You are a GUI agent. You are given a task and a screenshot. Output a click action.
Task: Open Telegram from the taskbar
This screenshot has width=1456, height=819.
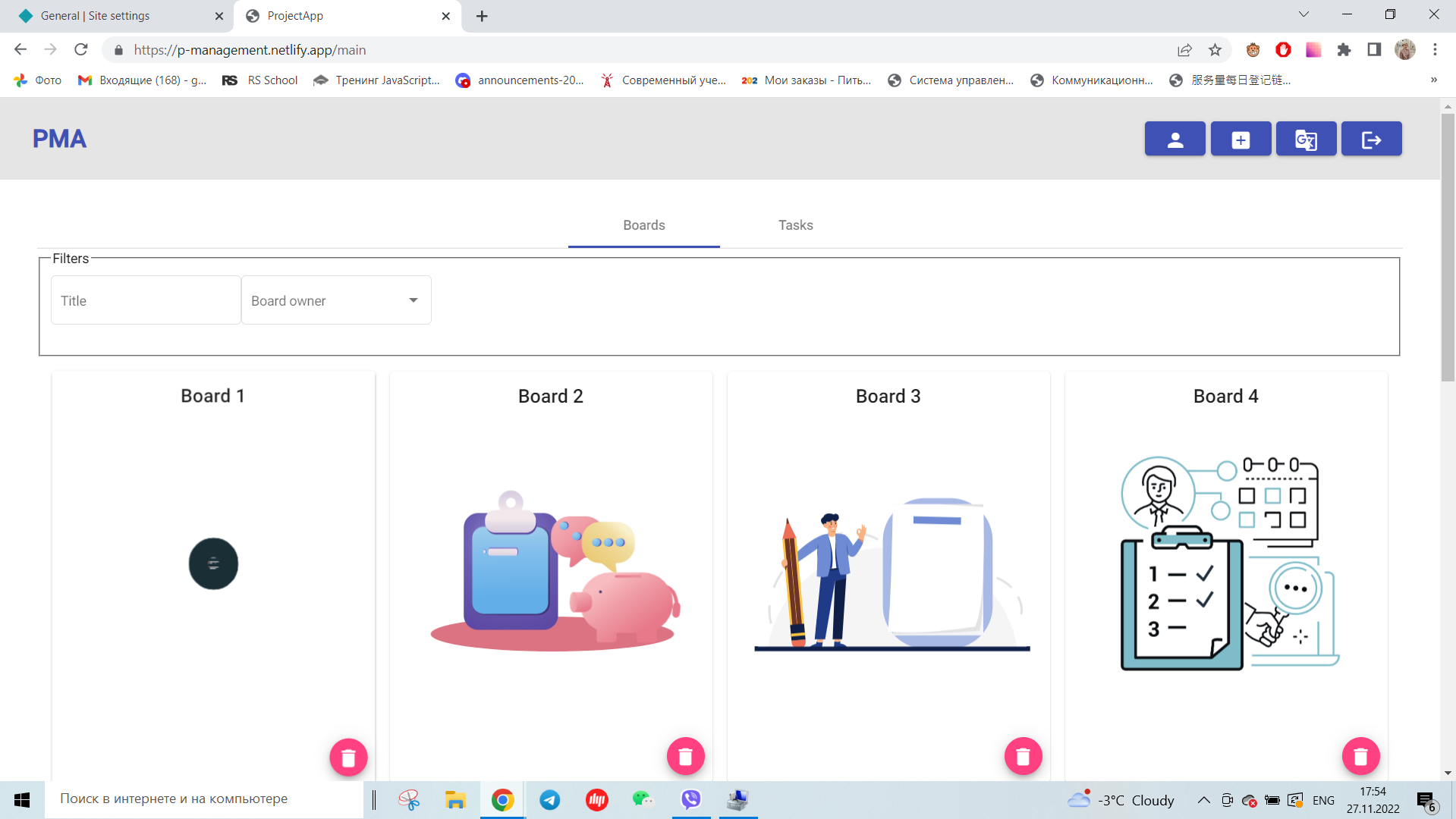(x=549, y=799)
